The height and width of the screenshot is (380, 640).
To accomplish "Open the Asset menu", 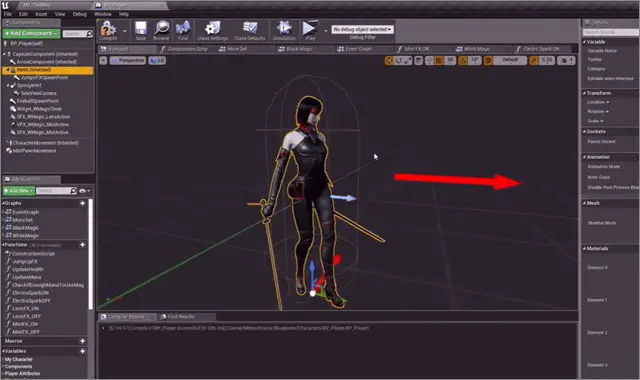I will [x=41, y=14].
